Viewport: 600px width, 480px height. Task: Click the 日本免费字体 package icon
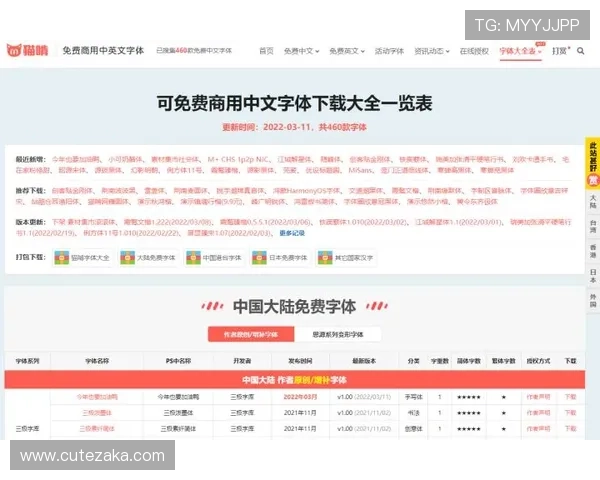pyautogui.click(x=259, y=258)
